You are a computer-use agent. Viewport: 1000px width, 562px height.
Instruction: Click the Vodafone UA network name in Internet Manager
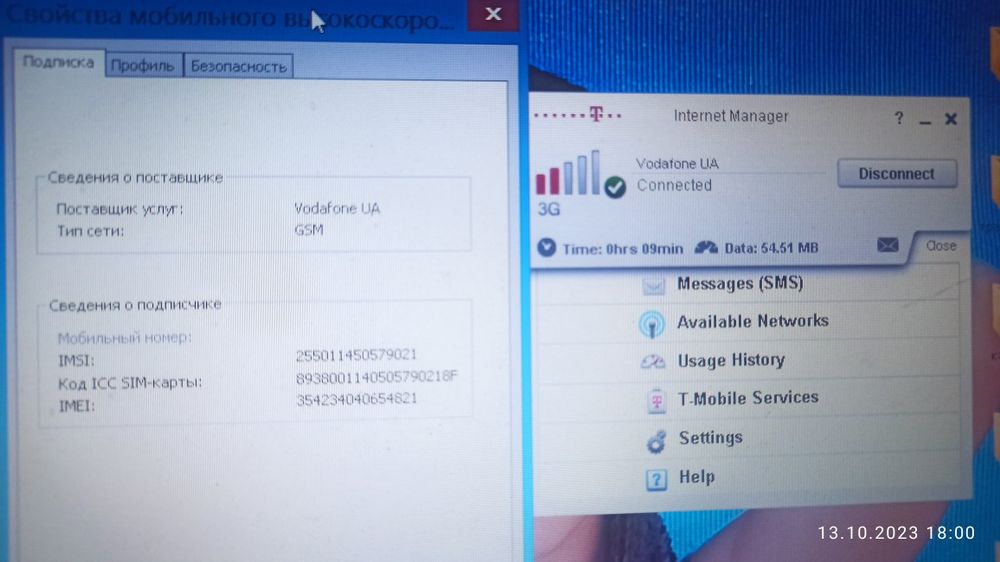[x=677, y=164]
